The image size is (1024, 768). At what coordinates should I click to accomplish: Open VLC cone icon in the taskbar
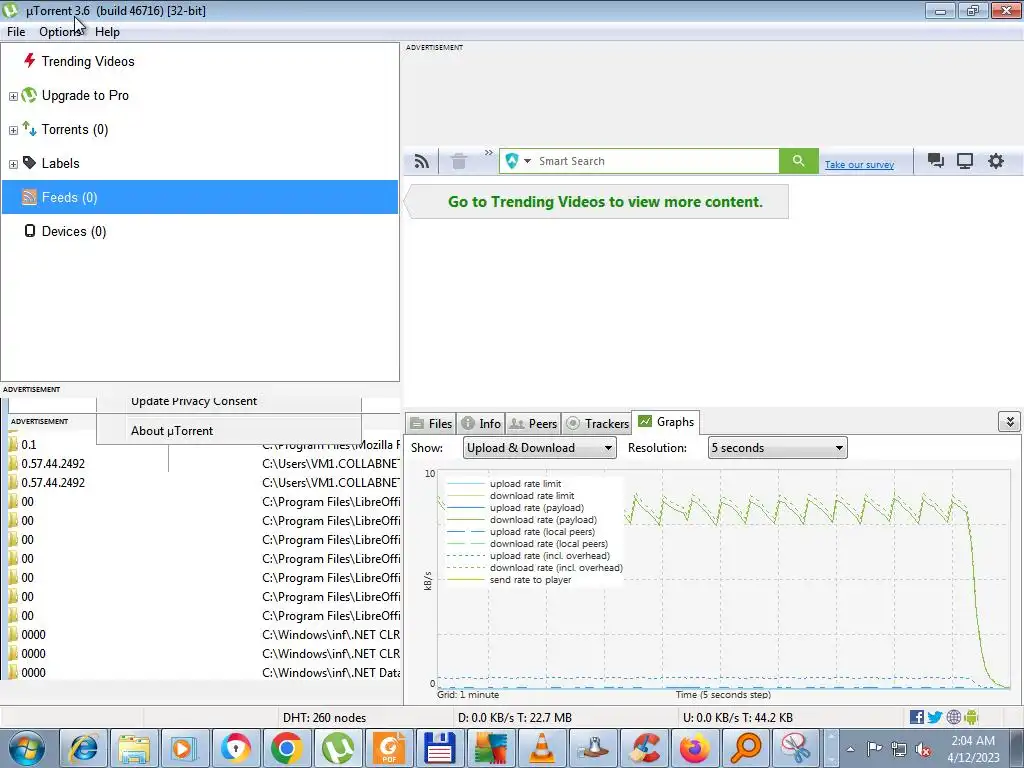[x=541, y=748]
